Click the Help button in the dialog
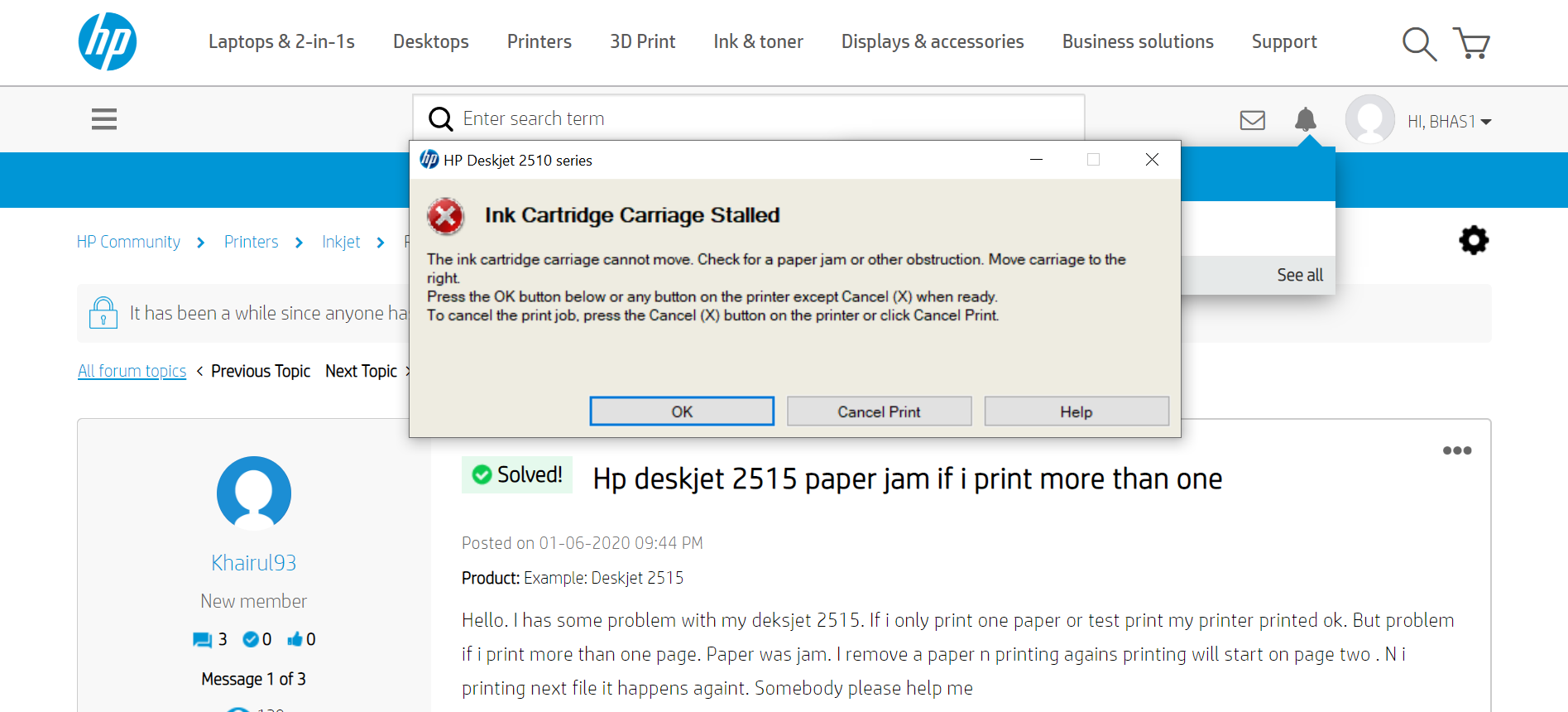This screenshot has height=712, width=1568. (x=1077, y=411)
